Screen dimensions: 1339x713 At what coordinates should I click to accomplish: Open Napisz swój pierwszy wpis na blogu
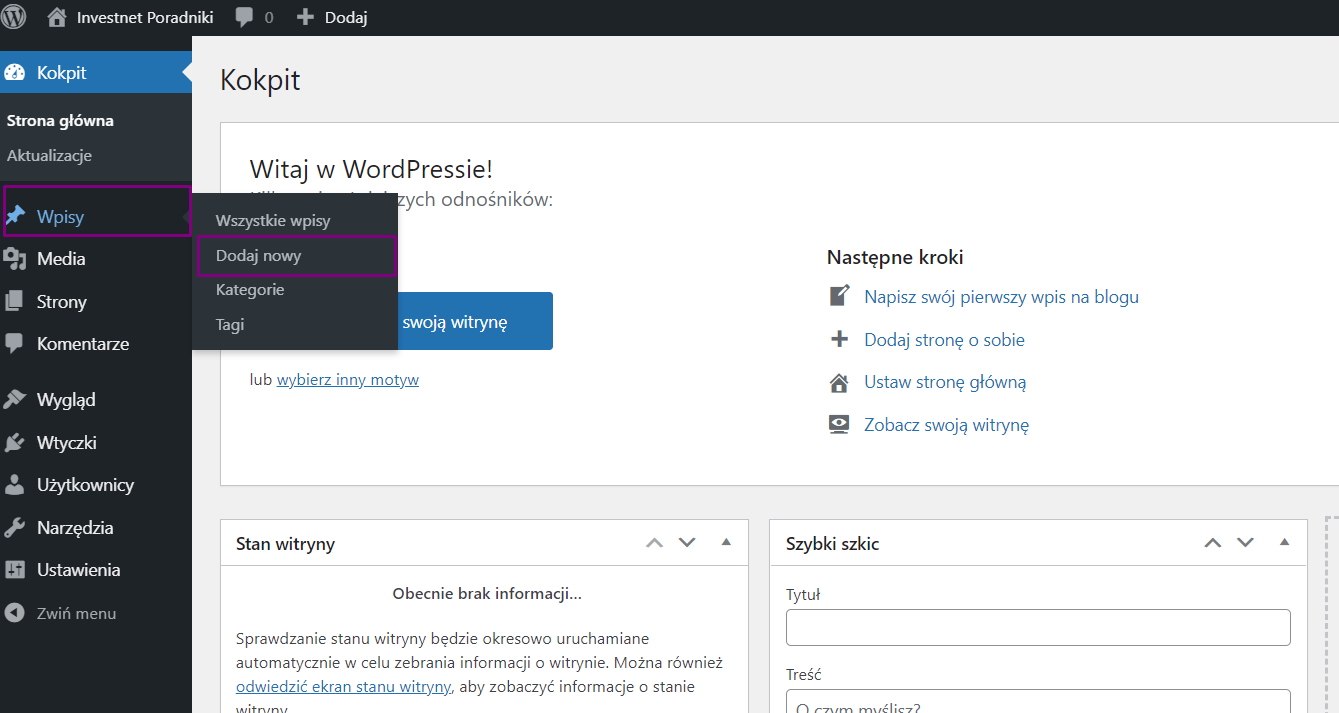1001,297
